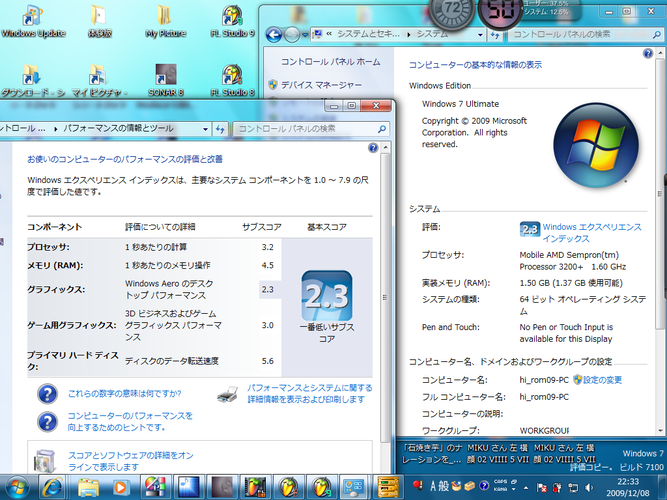Viewport: 667px width, 500px height.
Task: Select the ダウンロード shortcut on desktop
Action: [x=33, y=81]
